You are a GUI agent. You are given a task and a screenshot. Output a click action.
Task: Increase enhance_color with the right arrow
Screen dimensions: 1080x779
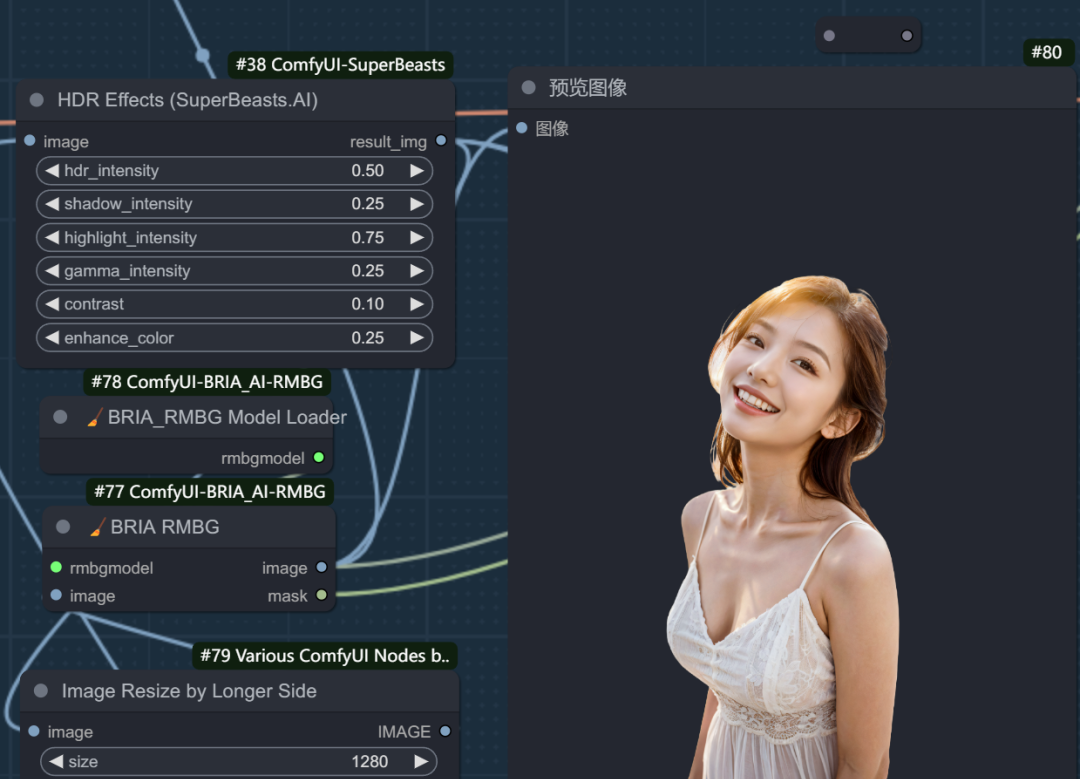pos(417,337)
